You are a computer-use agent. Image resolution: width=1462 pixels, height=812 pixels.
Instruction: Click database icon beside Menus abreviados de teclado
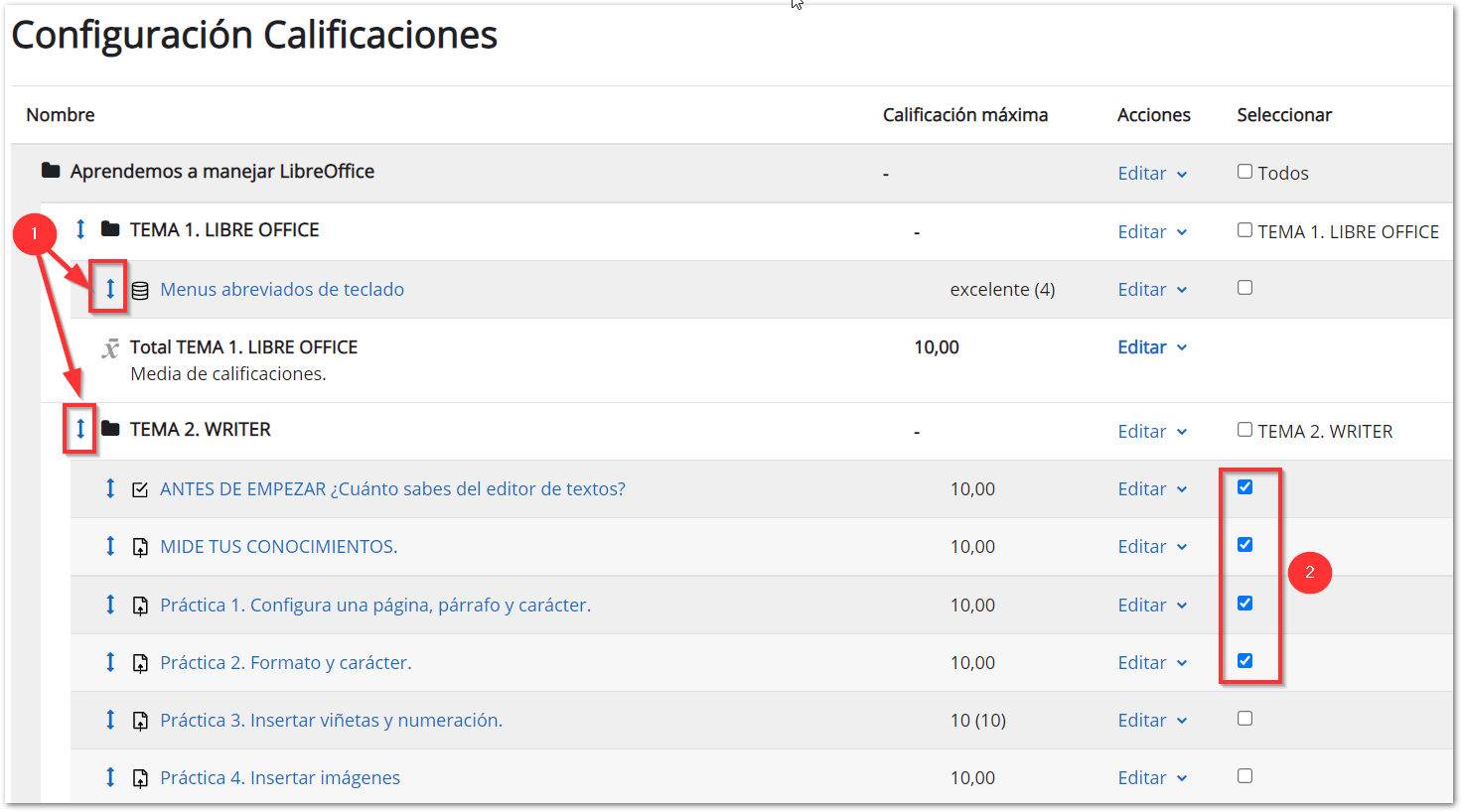click(140, 290)
